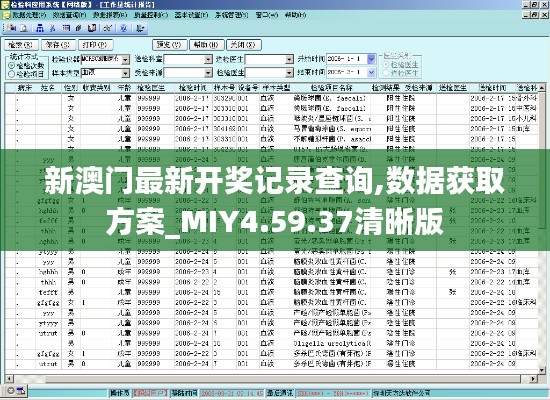The height and width of the screenshot is (400, 550).
Task: Click the exit door toolbar icon at the end
Action: click(140, 28)
